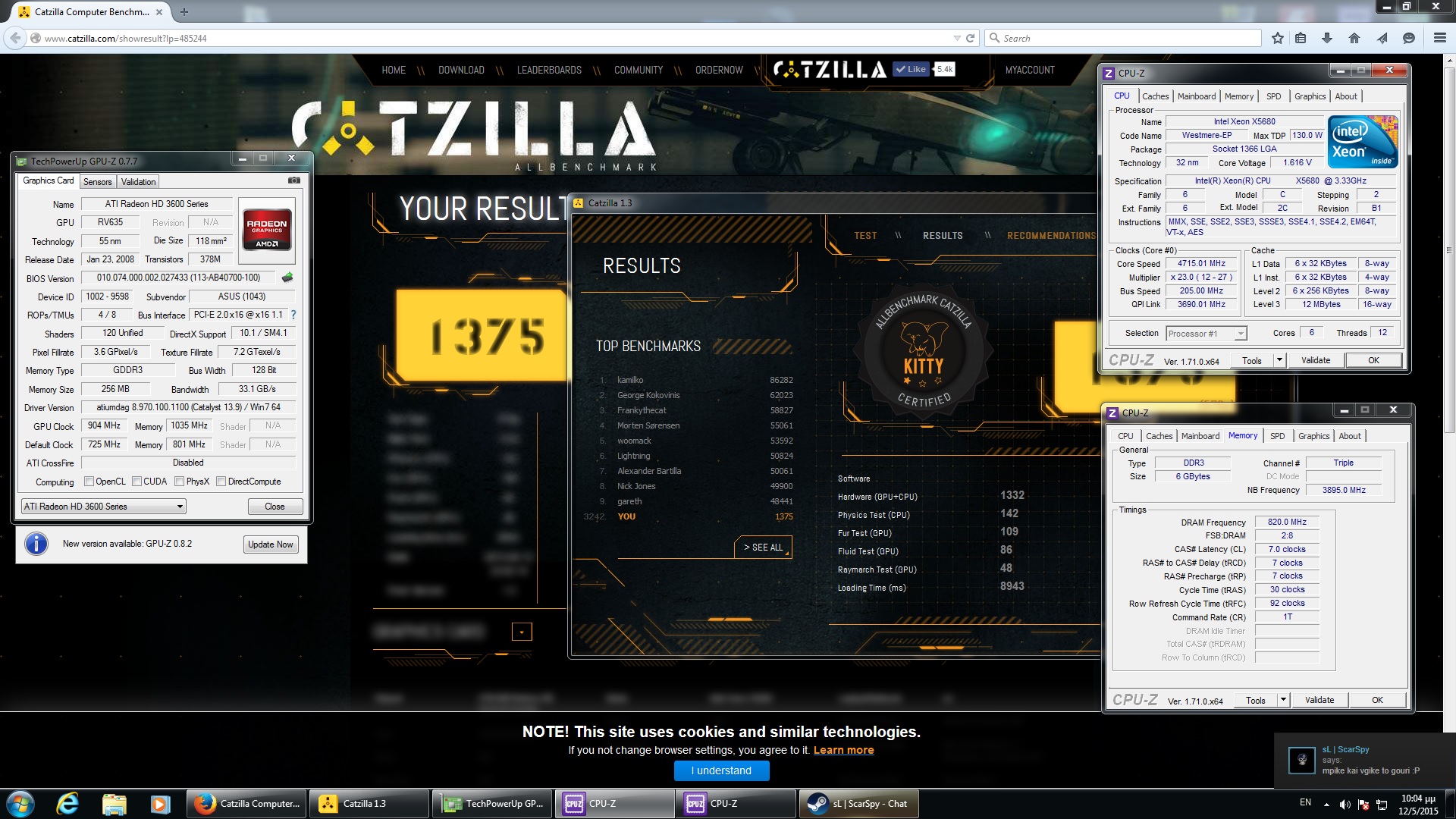The height and width of the screenshot is (819, 1456).
Task: Click the Radeon Graphics logo in GPU-Z
Action: pos(267,230)
